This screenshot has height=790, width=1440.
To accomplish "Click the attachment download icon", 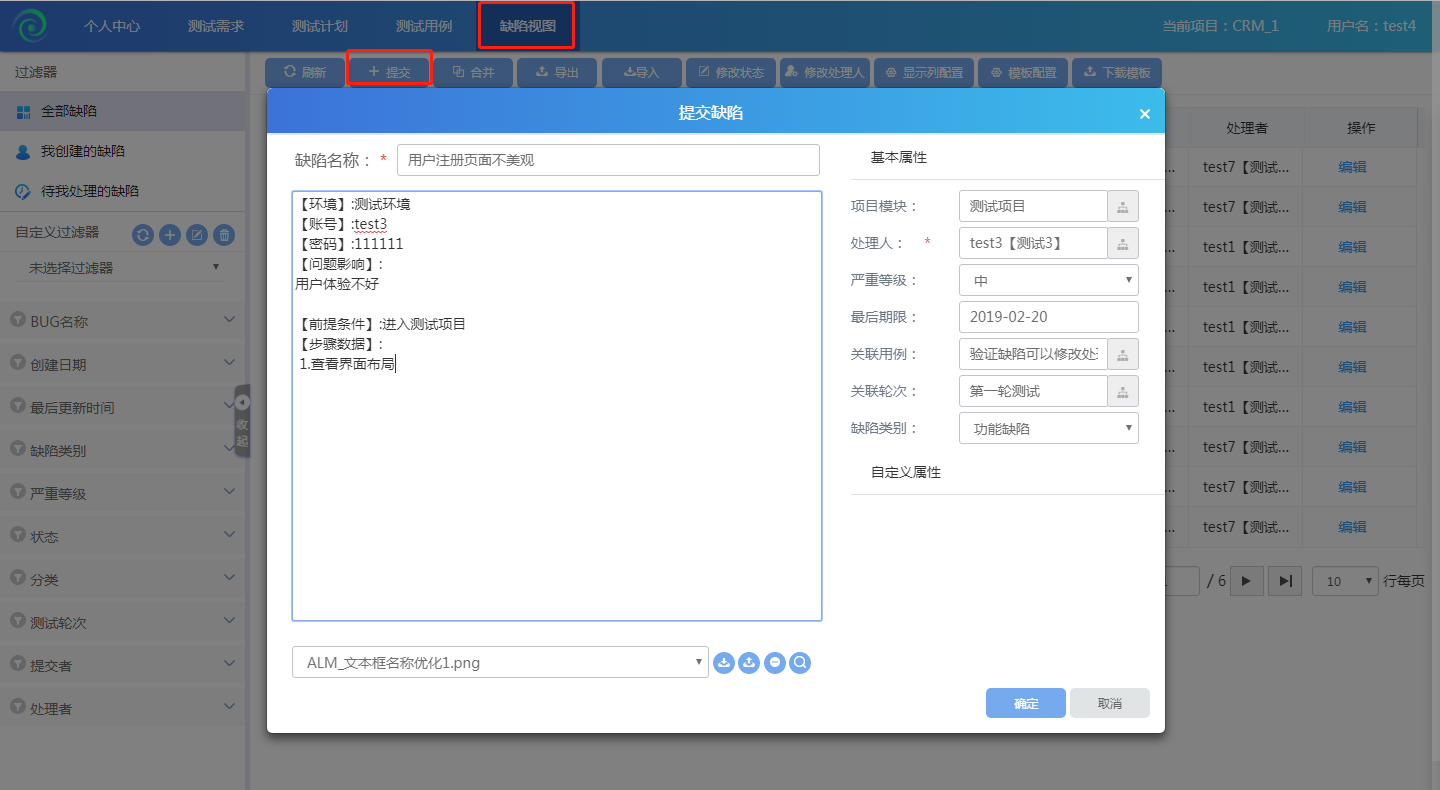I will pos(724,662).
